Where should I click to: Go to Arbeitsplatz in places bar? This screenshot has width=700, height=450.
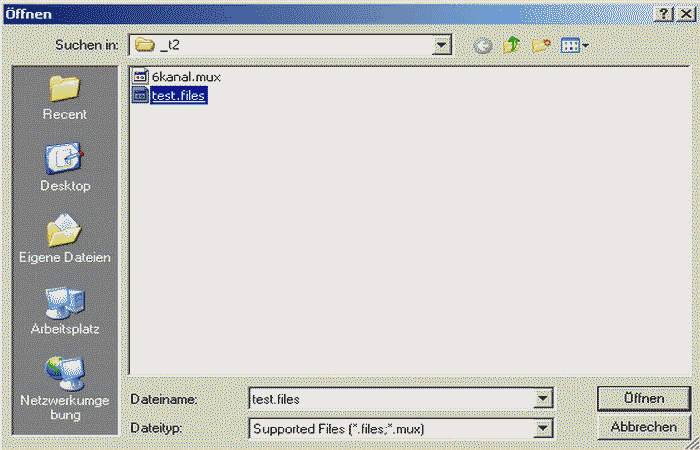click(65, 311)
